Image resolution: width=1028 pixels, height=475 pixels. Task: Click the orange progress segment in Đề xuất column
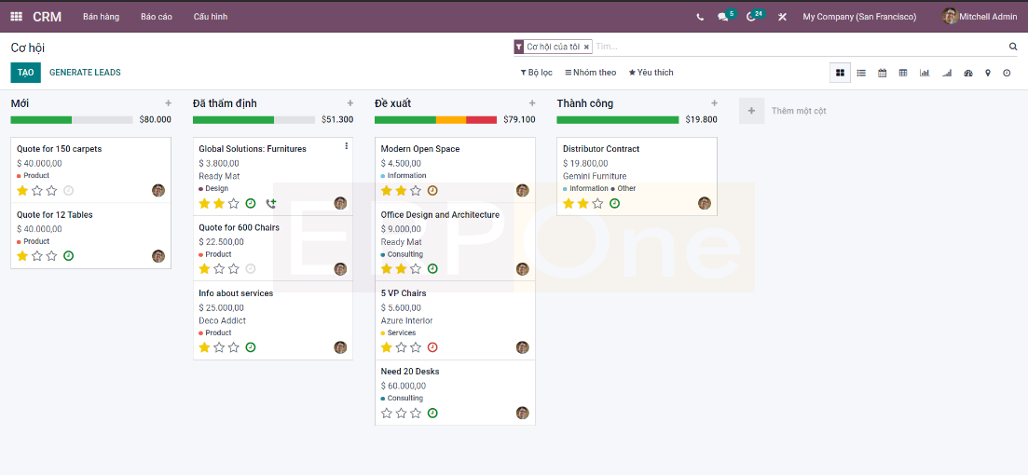click(x=451, y=120)
